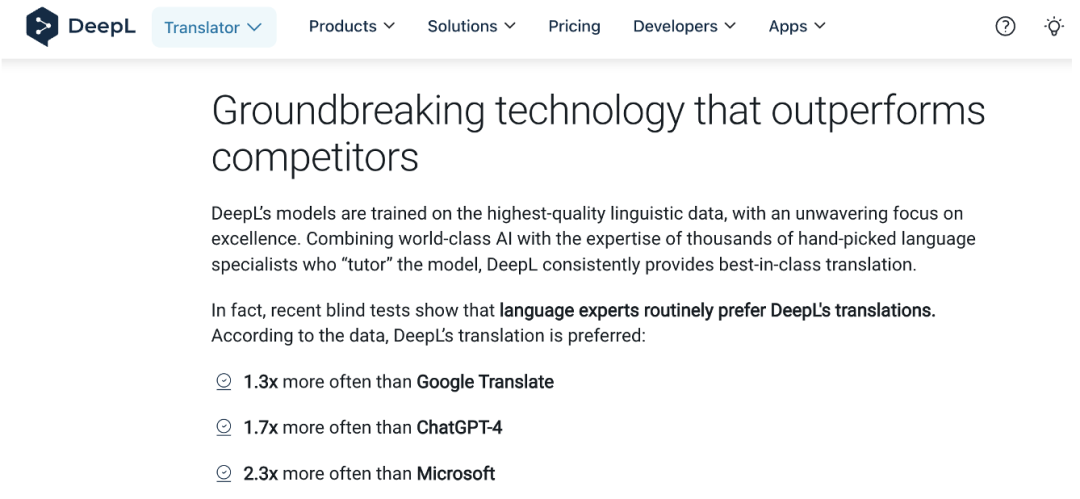Expand the Translator dropdown
Image resolution: width=1080 pixels, height=499 pixels.
pos(214,28)
